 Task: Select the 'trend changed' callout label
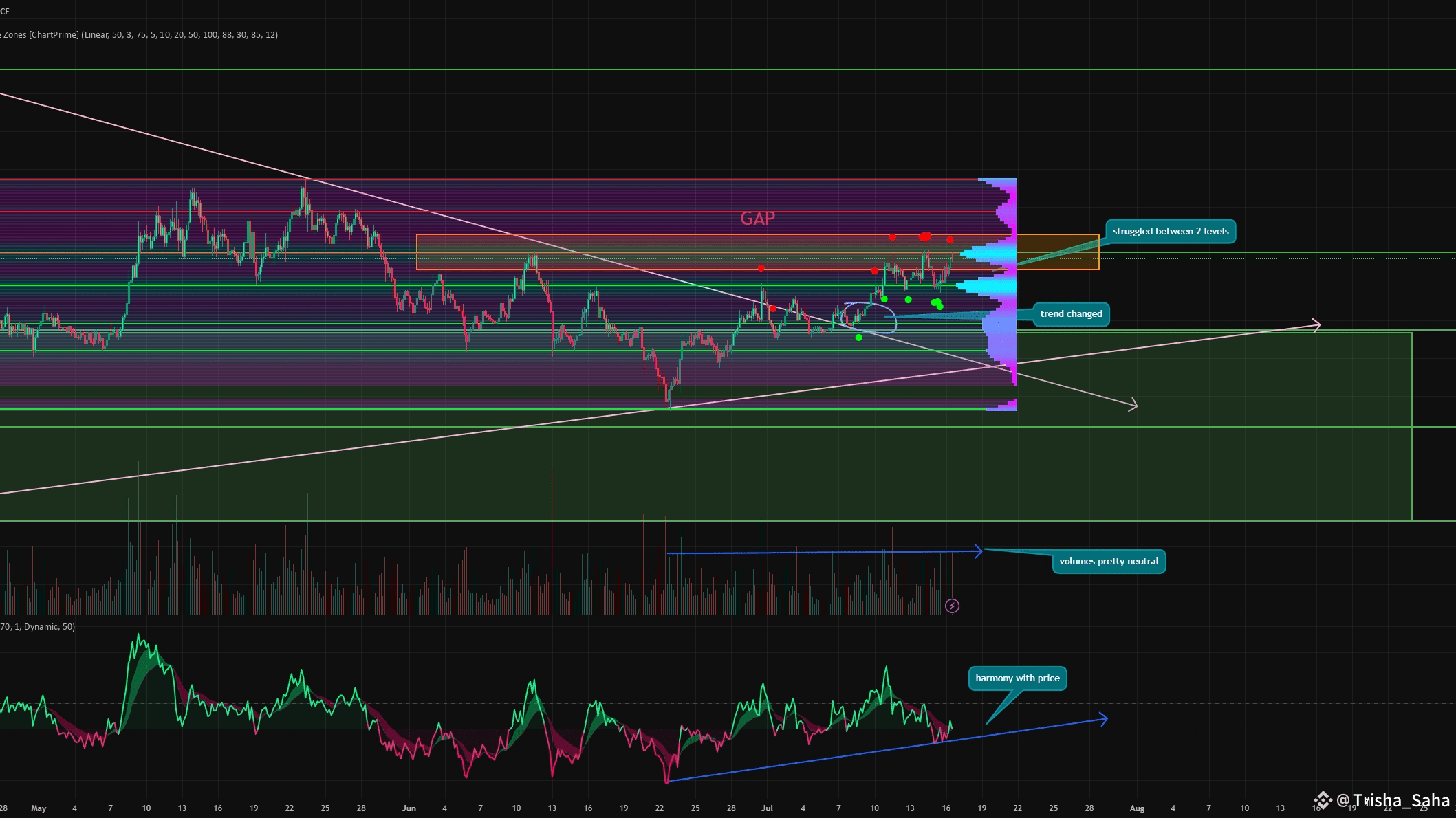click(1070, 314)
